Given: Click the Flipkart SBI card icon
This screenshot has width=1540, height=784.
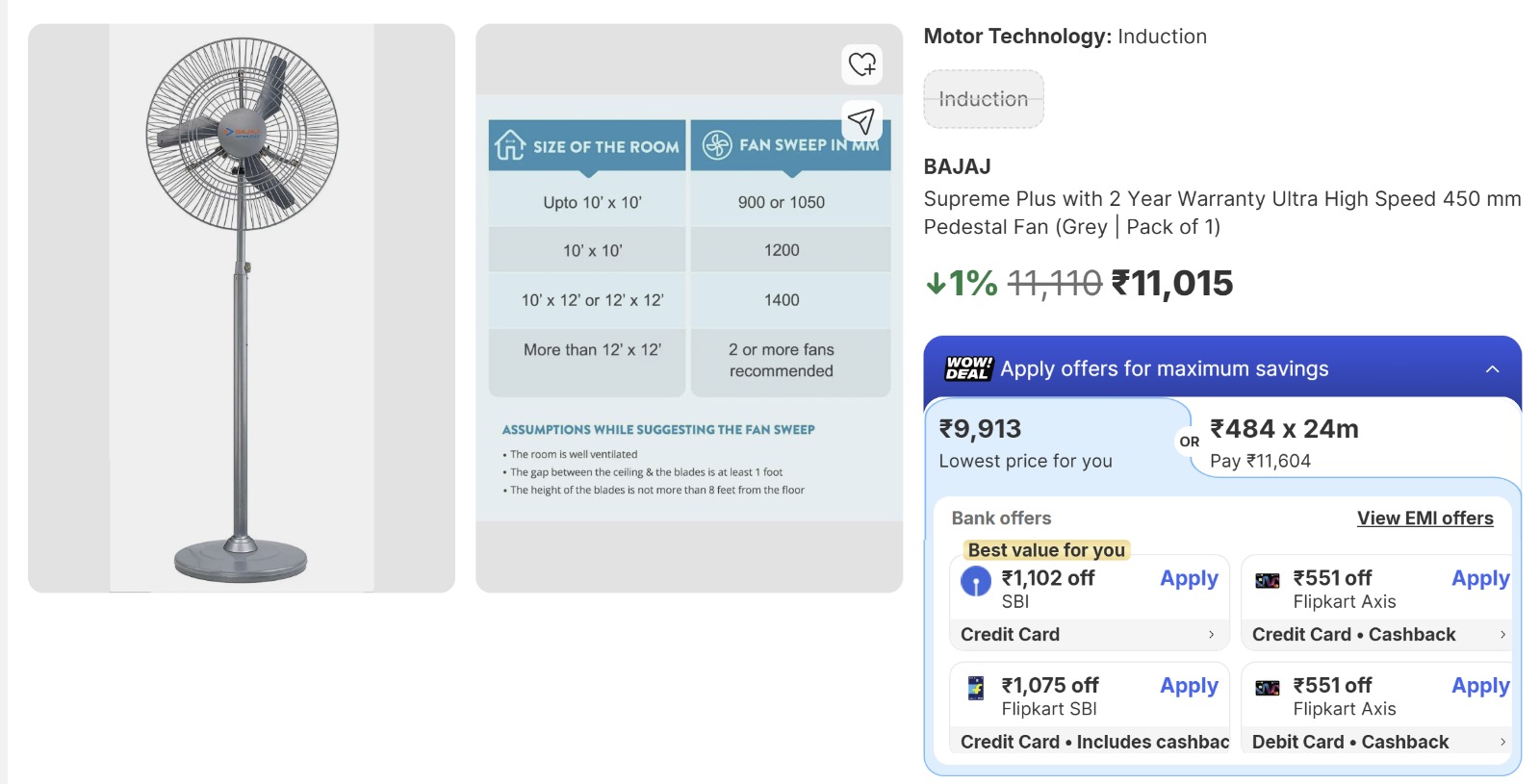Looking at the screenshot, I should (976, 688).
